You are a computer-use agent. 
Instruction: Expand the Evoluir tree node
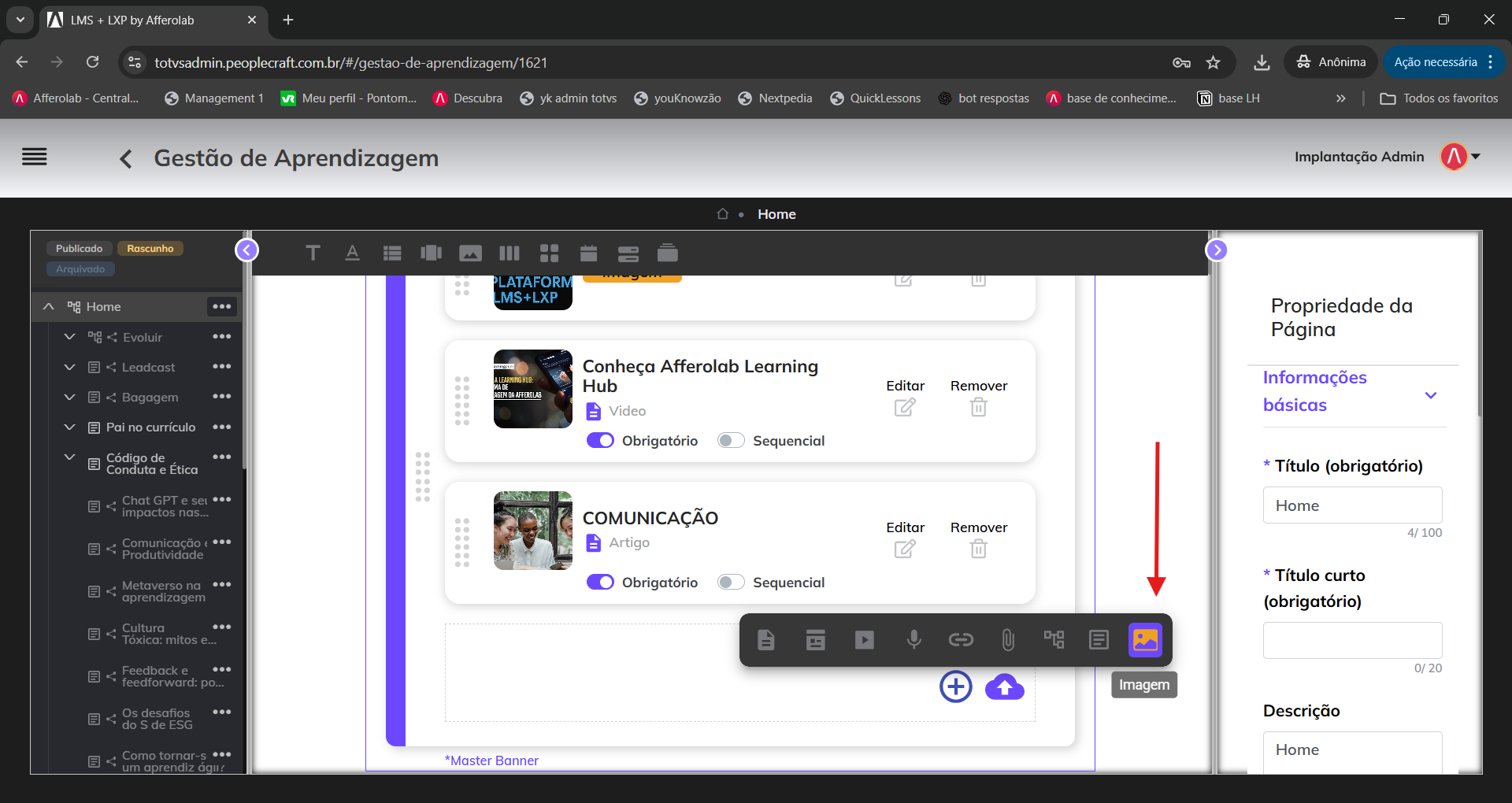69,336
